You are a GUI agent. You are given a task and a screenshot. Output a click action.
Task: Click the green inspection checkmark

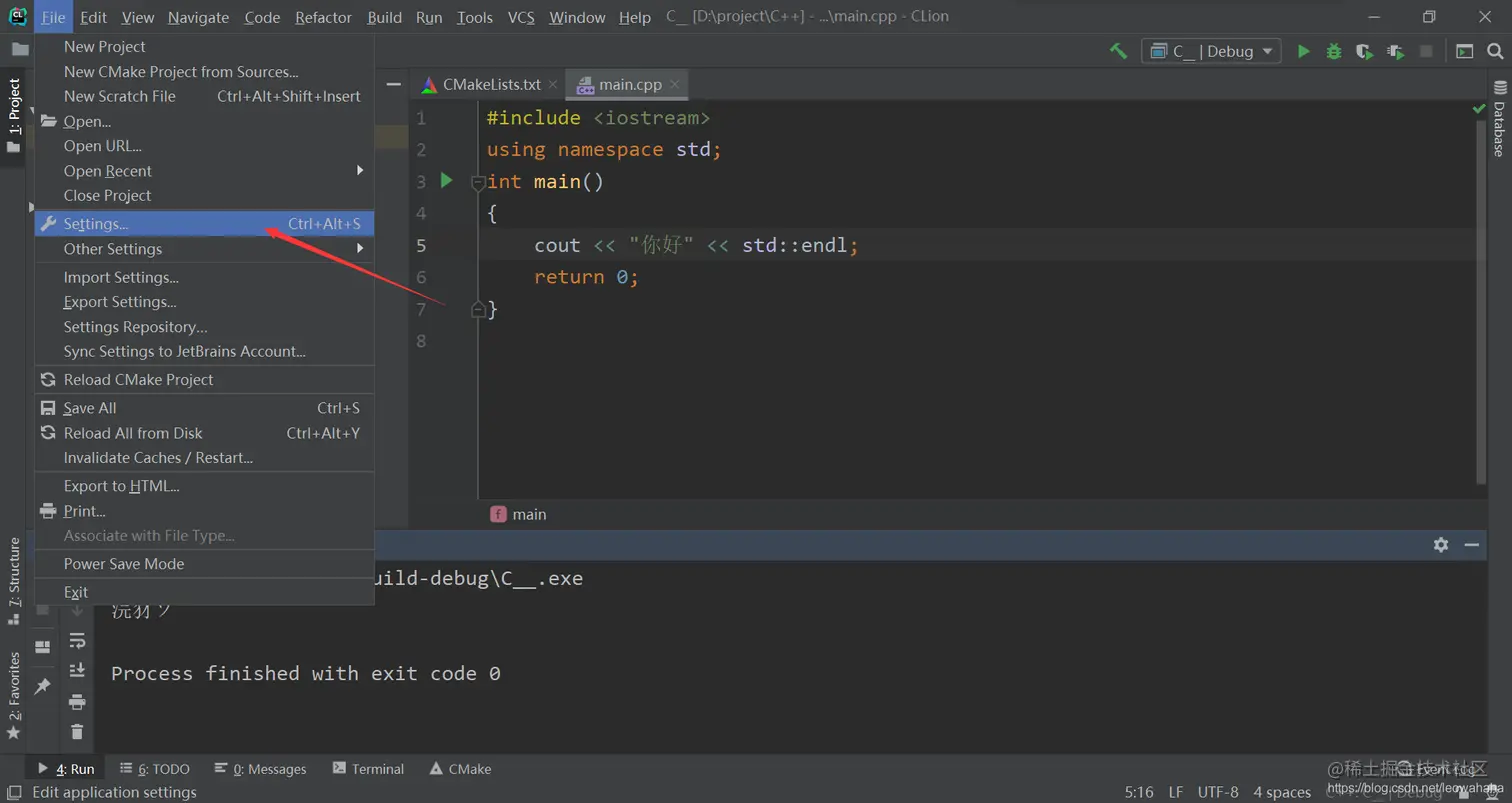pos(1479,108)
